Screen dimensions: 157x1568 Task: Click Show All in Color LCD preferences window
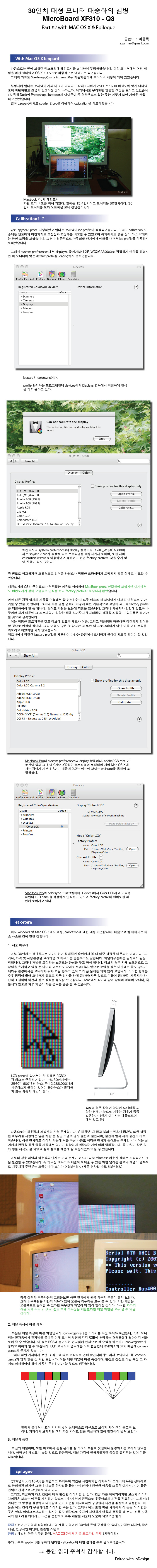29,656
